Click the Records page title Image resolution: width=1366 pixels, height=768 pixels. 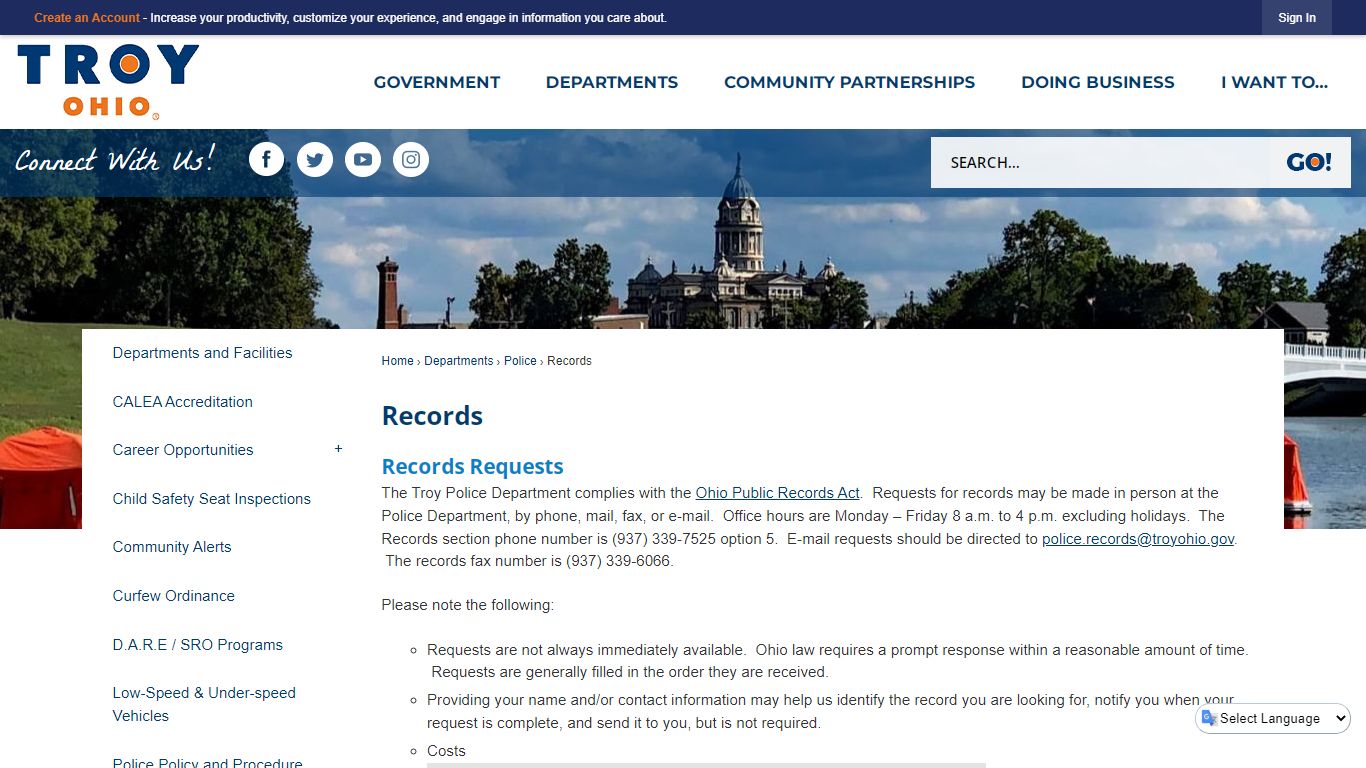point(433,416)
